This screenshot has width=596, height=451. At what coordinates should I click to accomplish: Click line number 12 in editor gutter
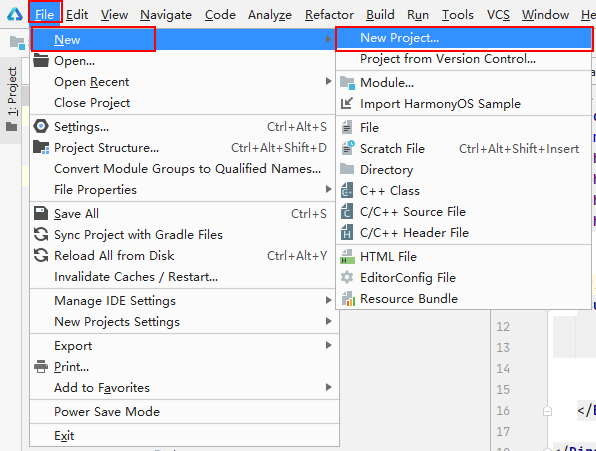click(503, 327)
